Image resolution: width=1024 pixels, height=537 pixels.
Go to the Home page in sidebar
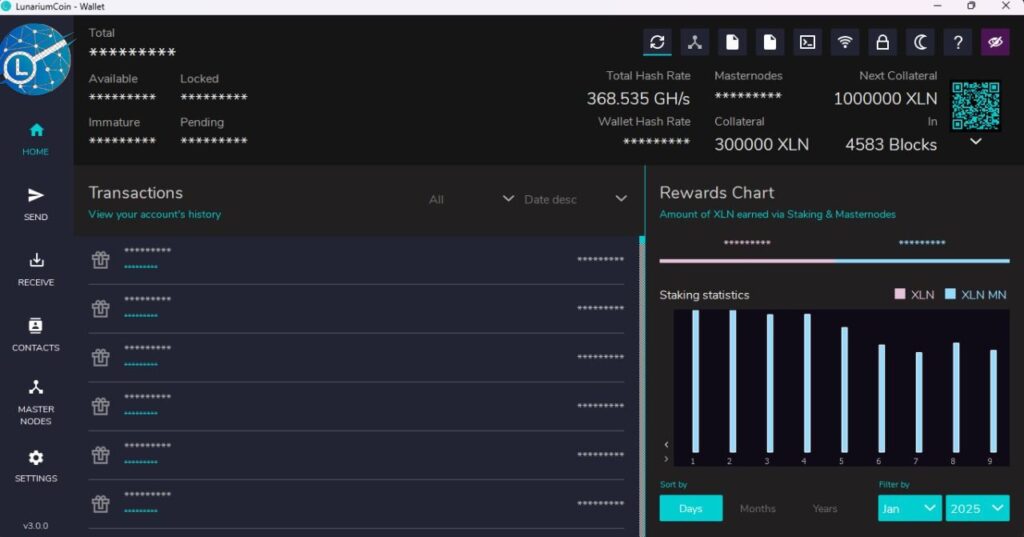(x=36, y=139)
